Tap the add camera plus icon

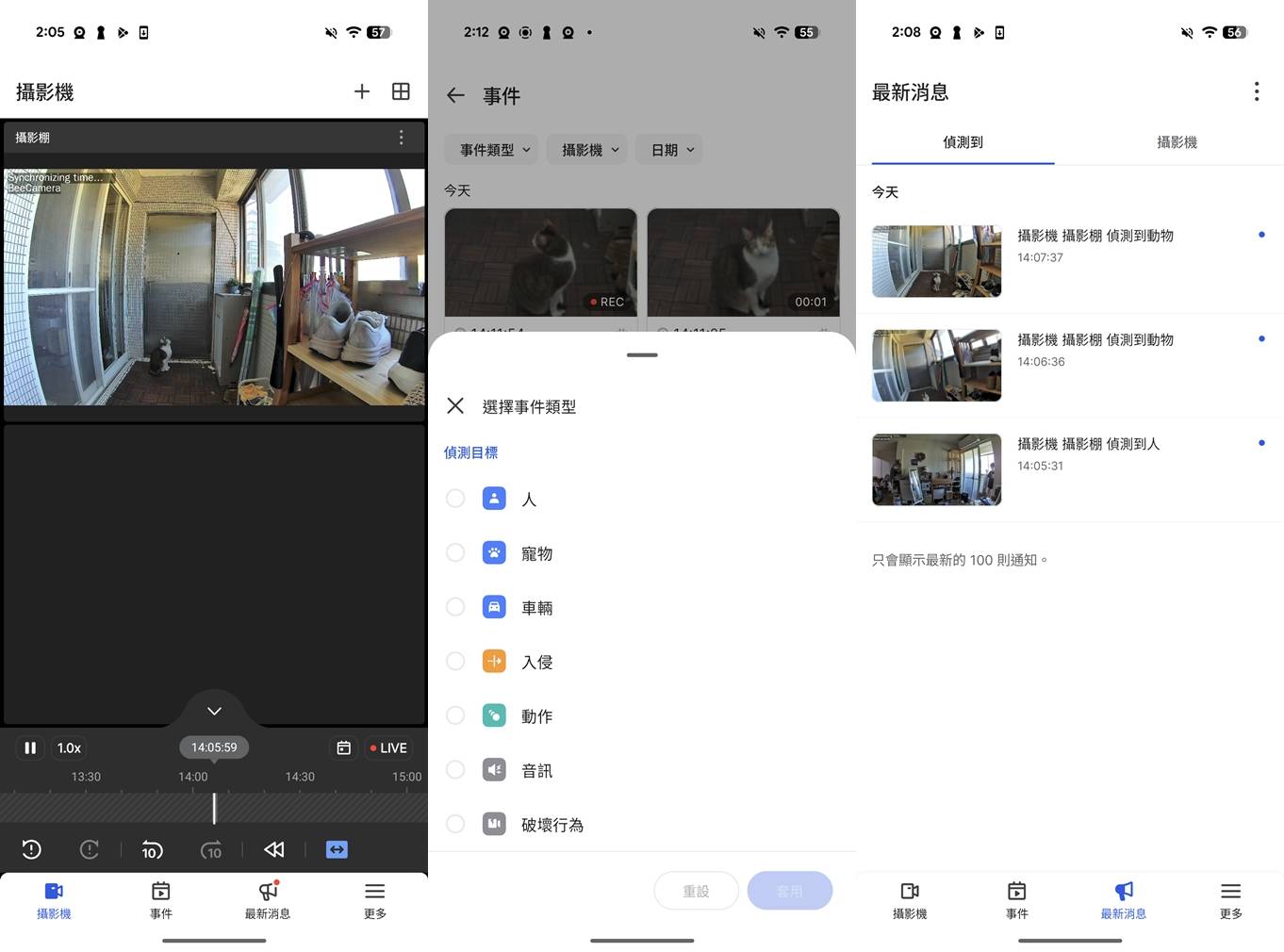point(362,91)
